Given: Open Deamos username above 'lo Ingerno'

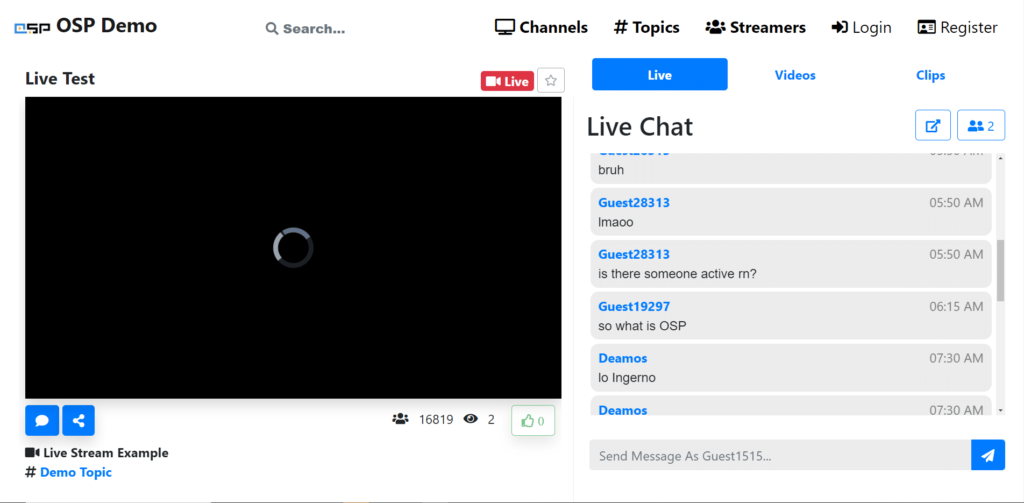Looking at the screenshot, I should coord(622,358).
